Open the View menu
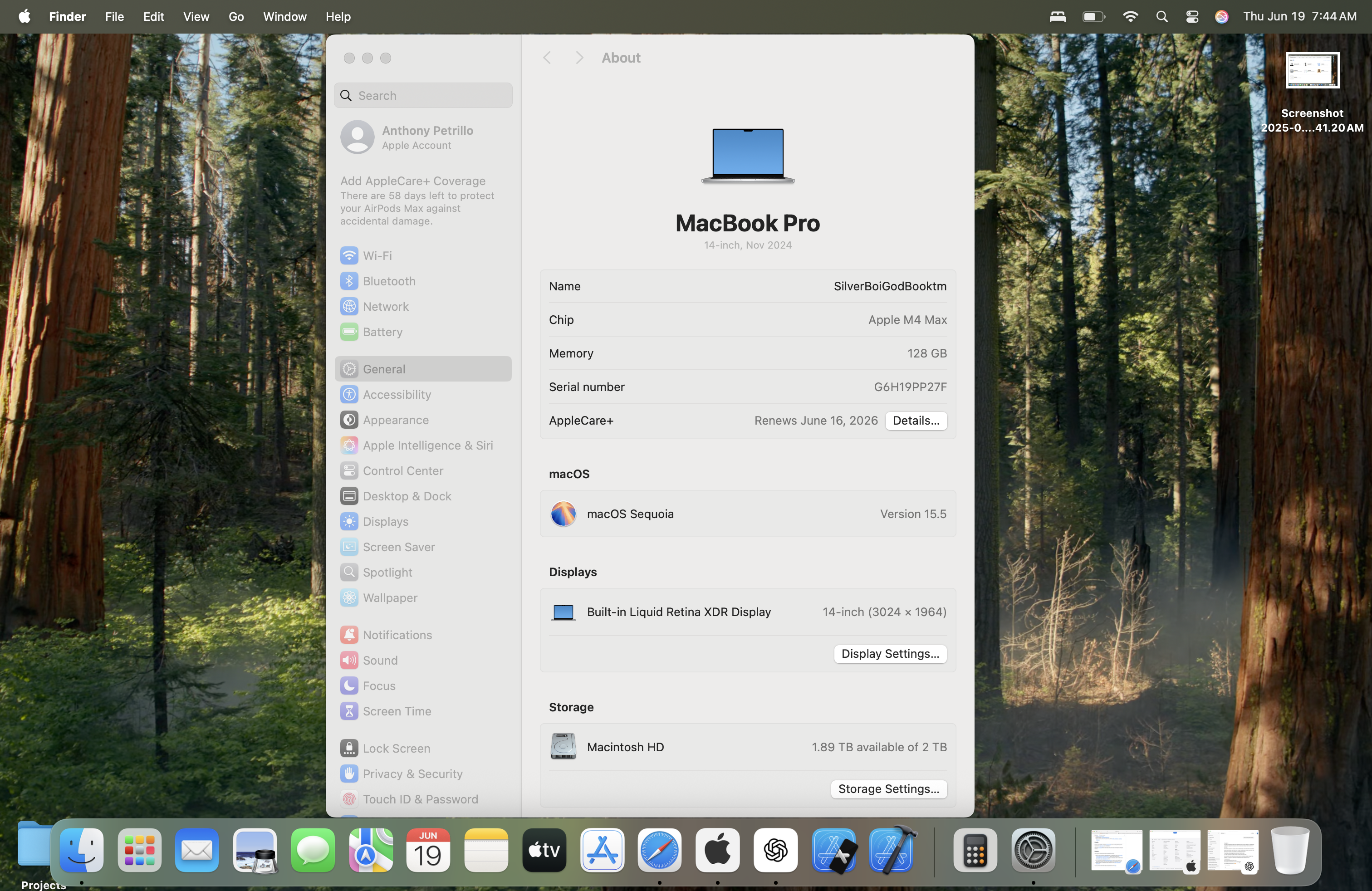1372x891 pixels. (x=196, y=17)
